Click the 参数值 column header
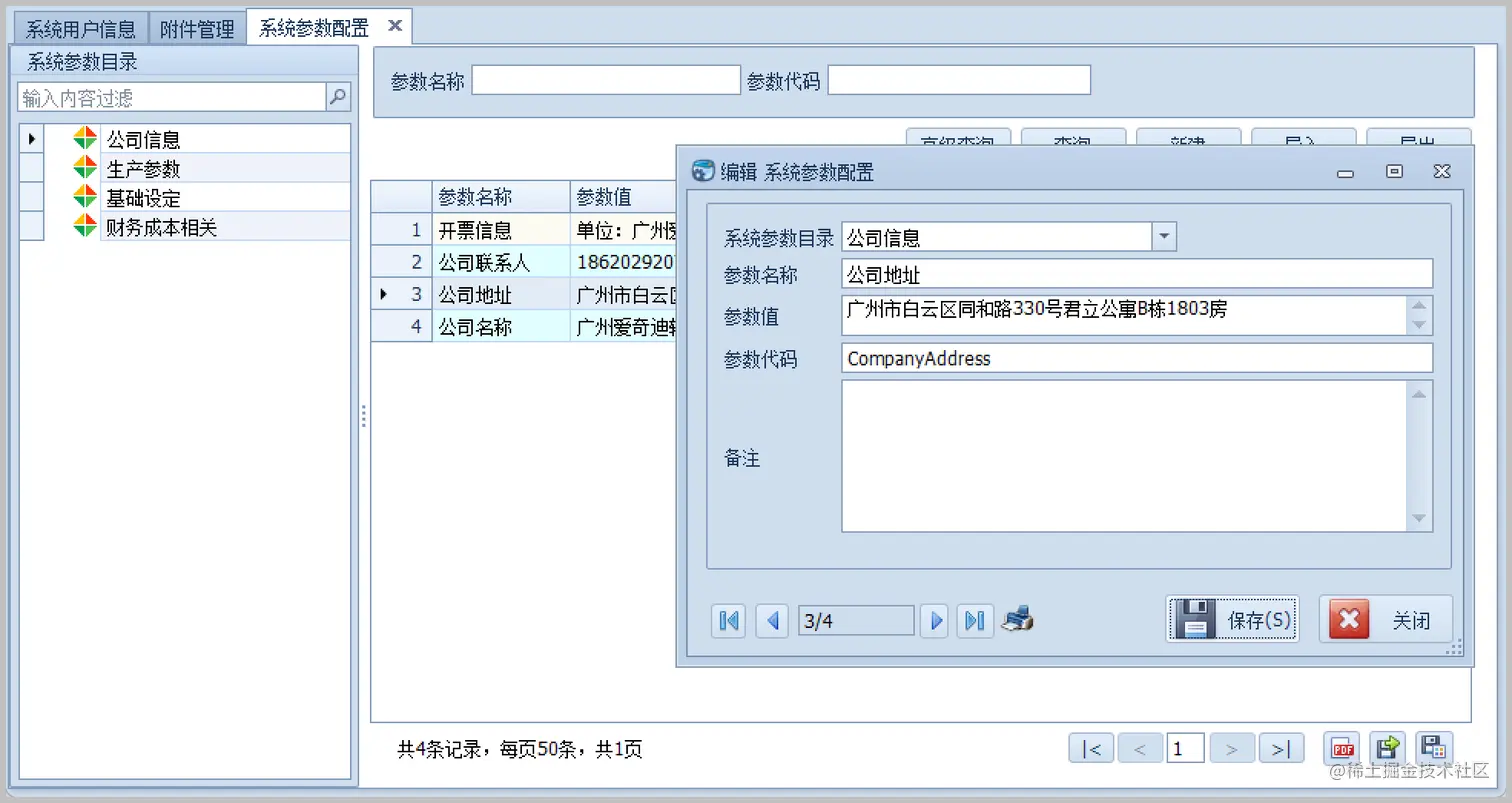This screenshot has width=1512, height=803. coord(623,197)
